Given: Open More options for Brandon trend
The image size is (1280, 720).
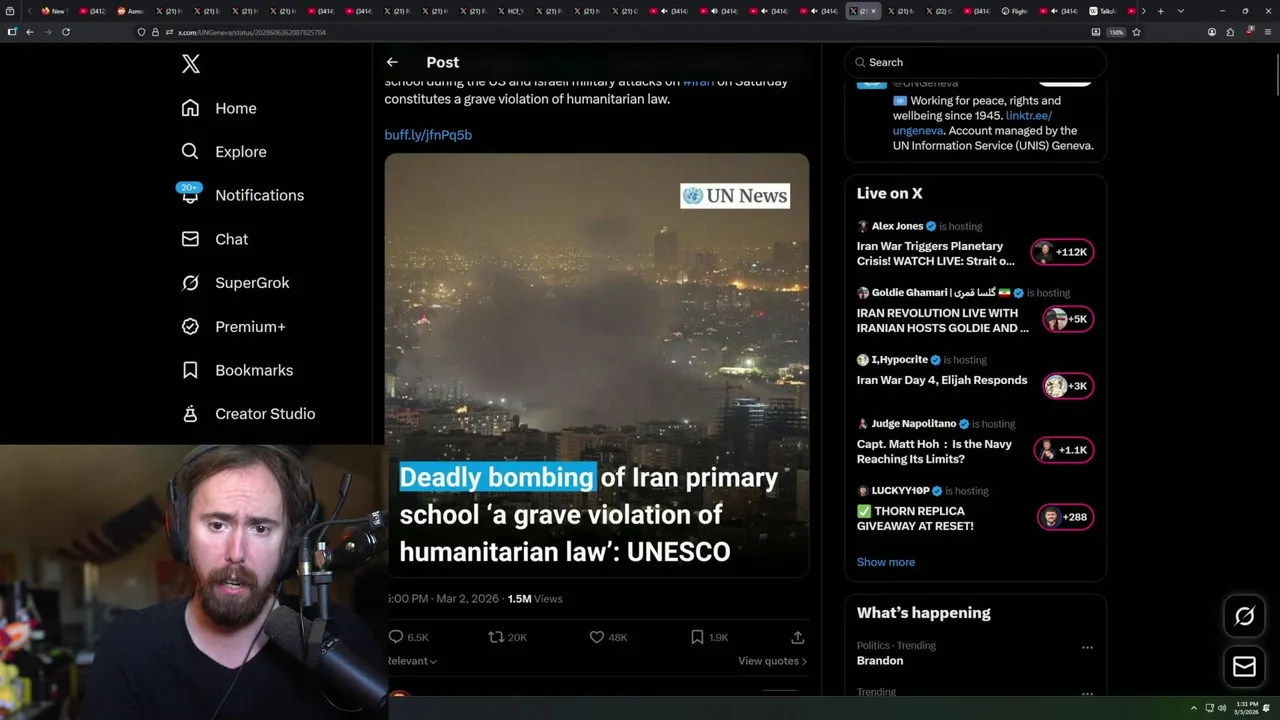Looking at the screenshot, I should [1087, 647].
